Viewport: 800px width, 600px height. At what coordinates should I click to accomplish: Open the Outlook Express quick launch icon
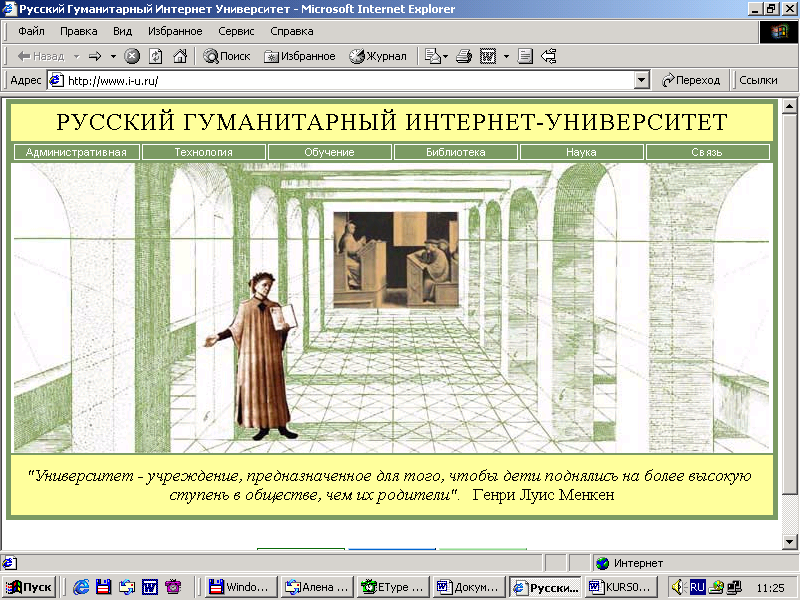point(127,587)
